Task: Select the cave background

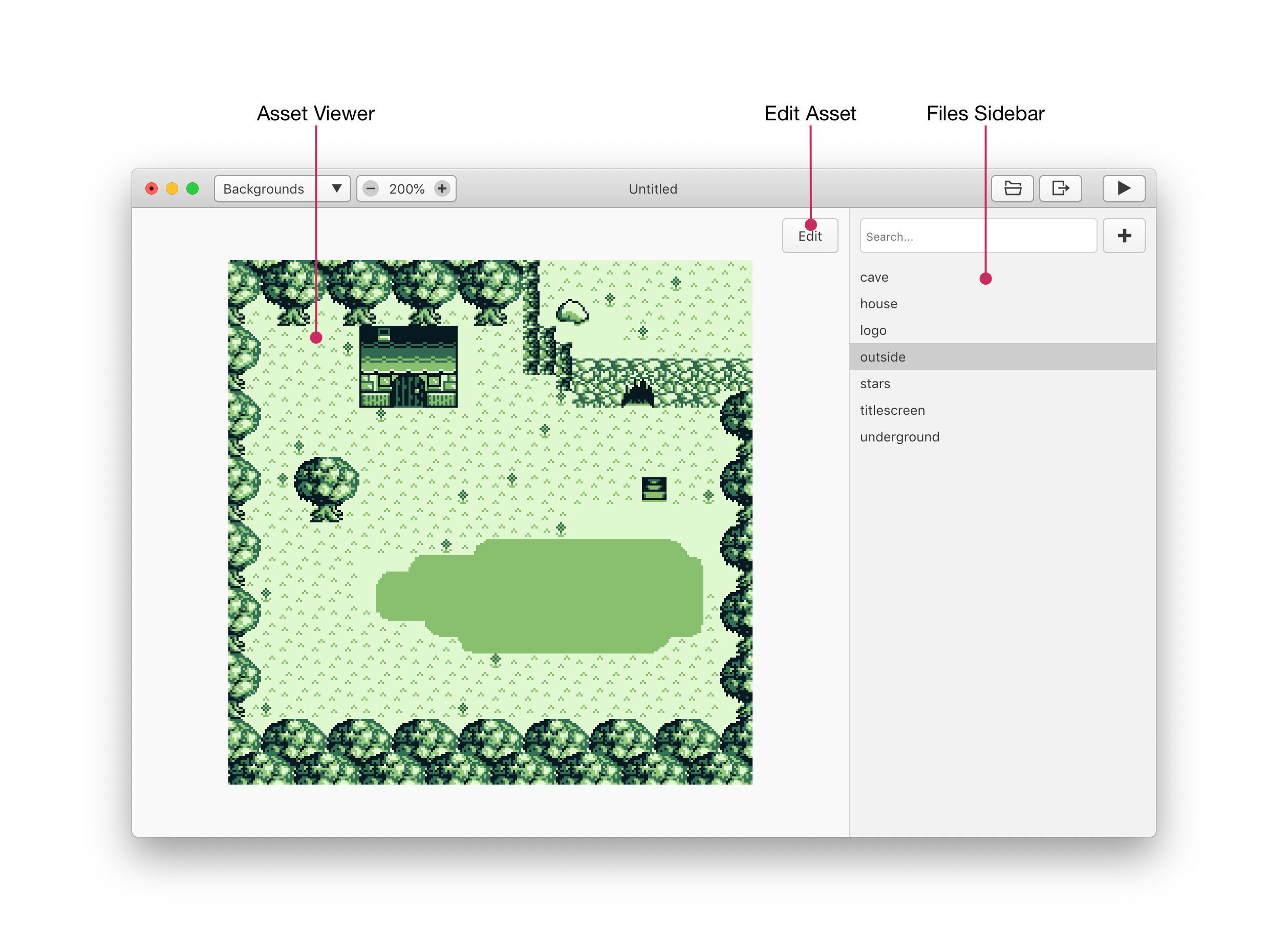Action: pos(874,277)
